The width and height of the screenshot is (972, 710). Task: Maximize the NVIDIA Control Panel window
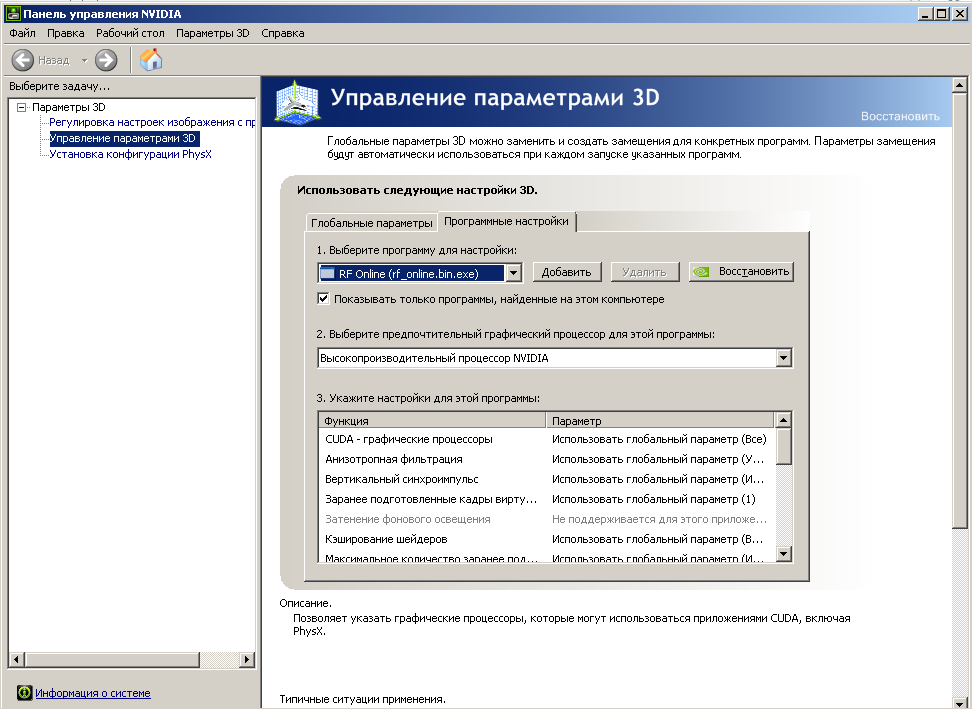(x=941, y=13)
